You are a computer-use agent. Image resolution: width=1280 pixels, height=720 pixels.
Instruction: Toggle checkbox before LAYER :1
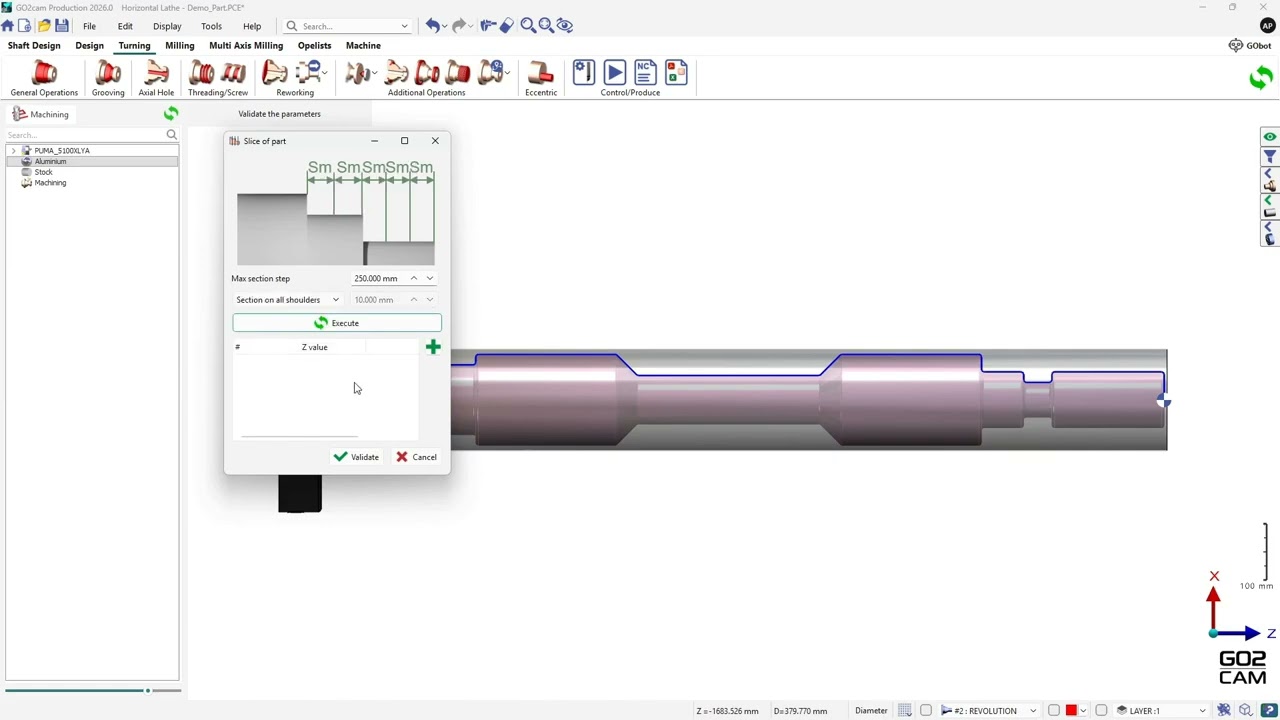1101,710
